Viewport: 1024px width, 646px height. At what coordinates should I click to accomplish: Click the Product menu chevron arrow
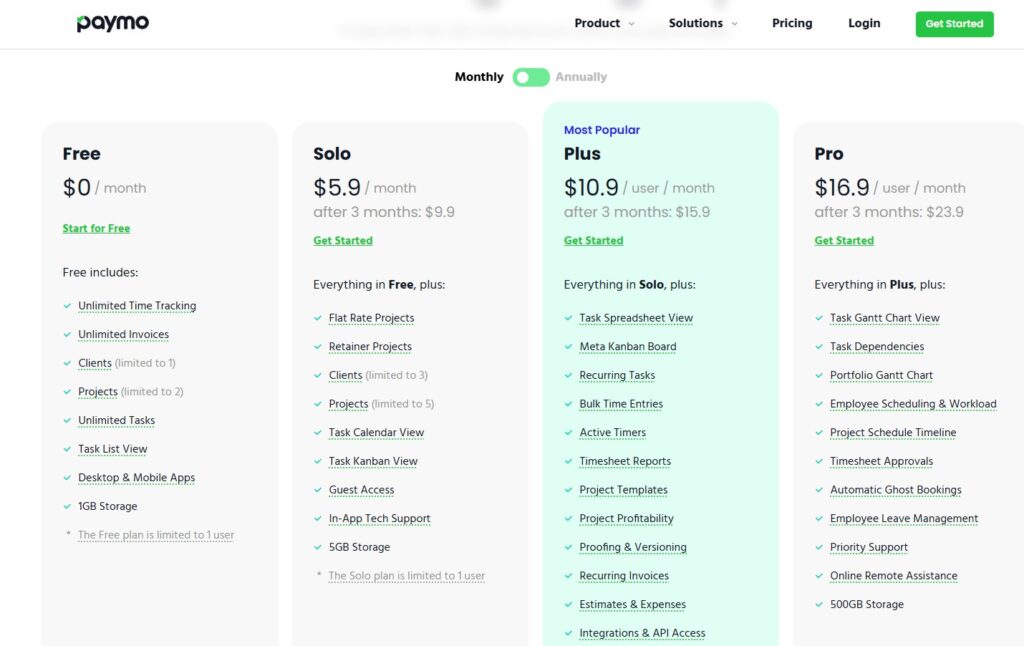[x=630, y=24]
